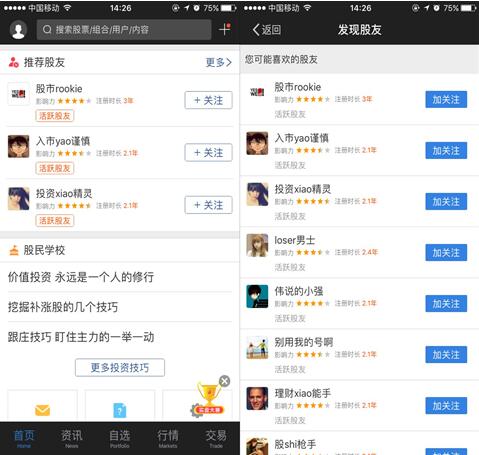Open the user profile avatar icon
Viewport: 479px width, 455px height.
pos(18,30)
